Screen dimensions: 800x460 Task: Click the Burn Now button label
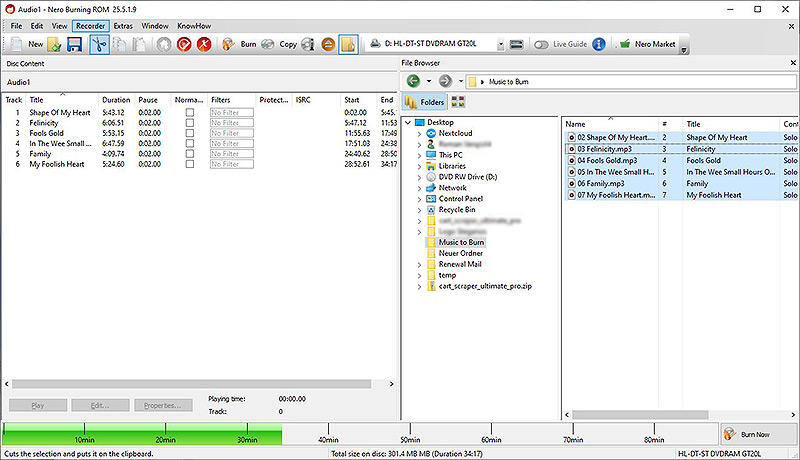755,435
